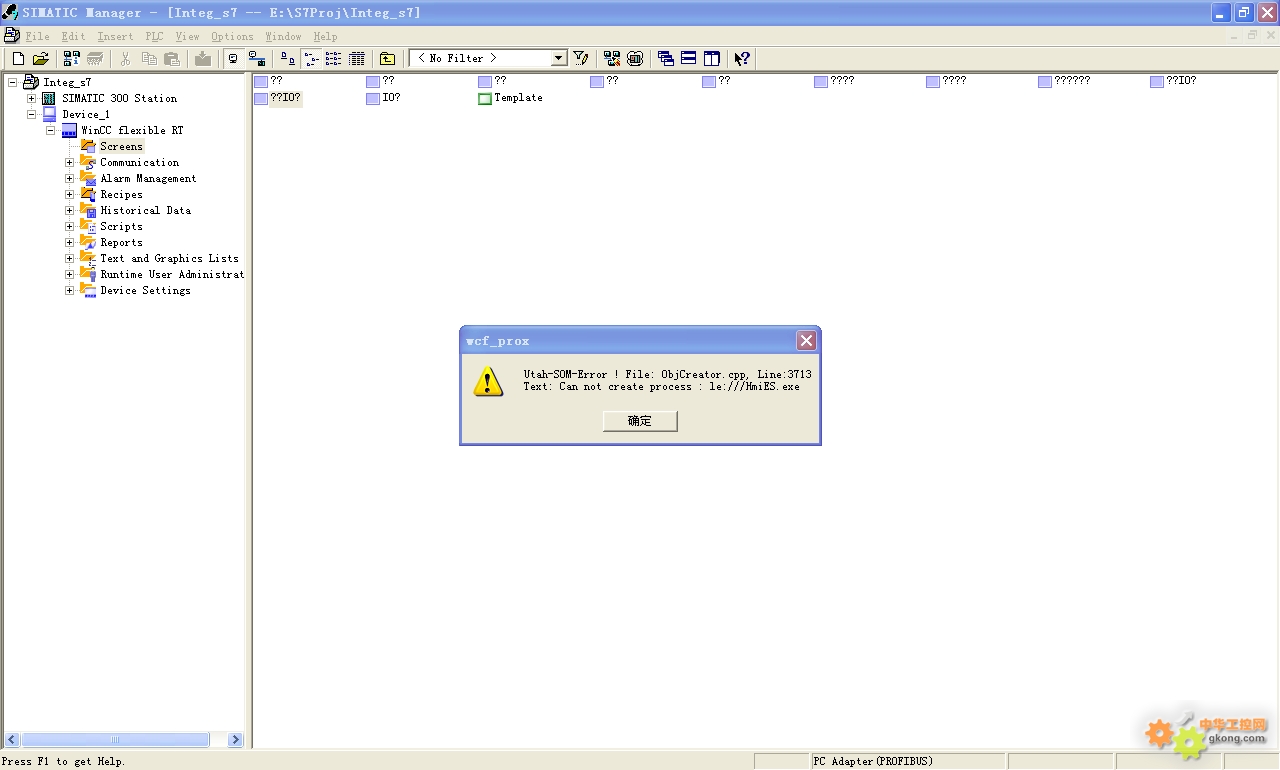Confirm the error dialog with 确定
1280x770 pixels.
click(x=640, y=421)
